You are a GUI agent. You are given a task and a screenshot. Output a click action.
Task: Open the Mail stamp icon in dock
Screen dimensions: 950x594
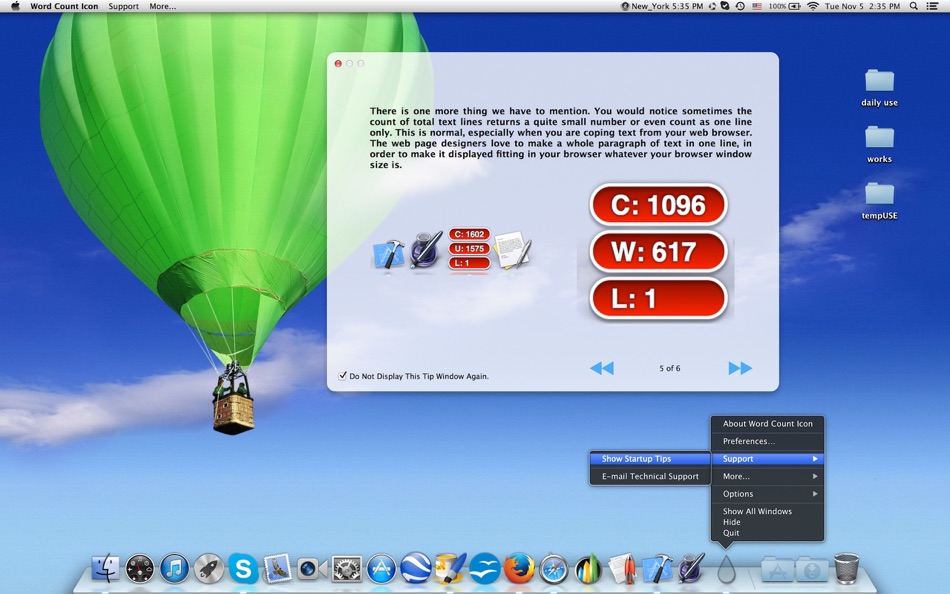point(277,569)
